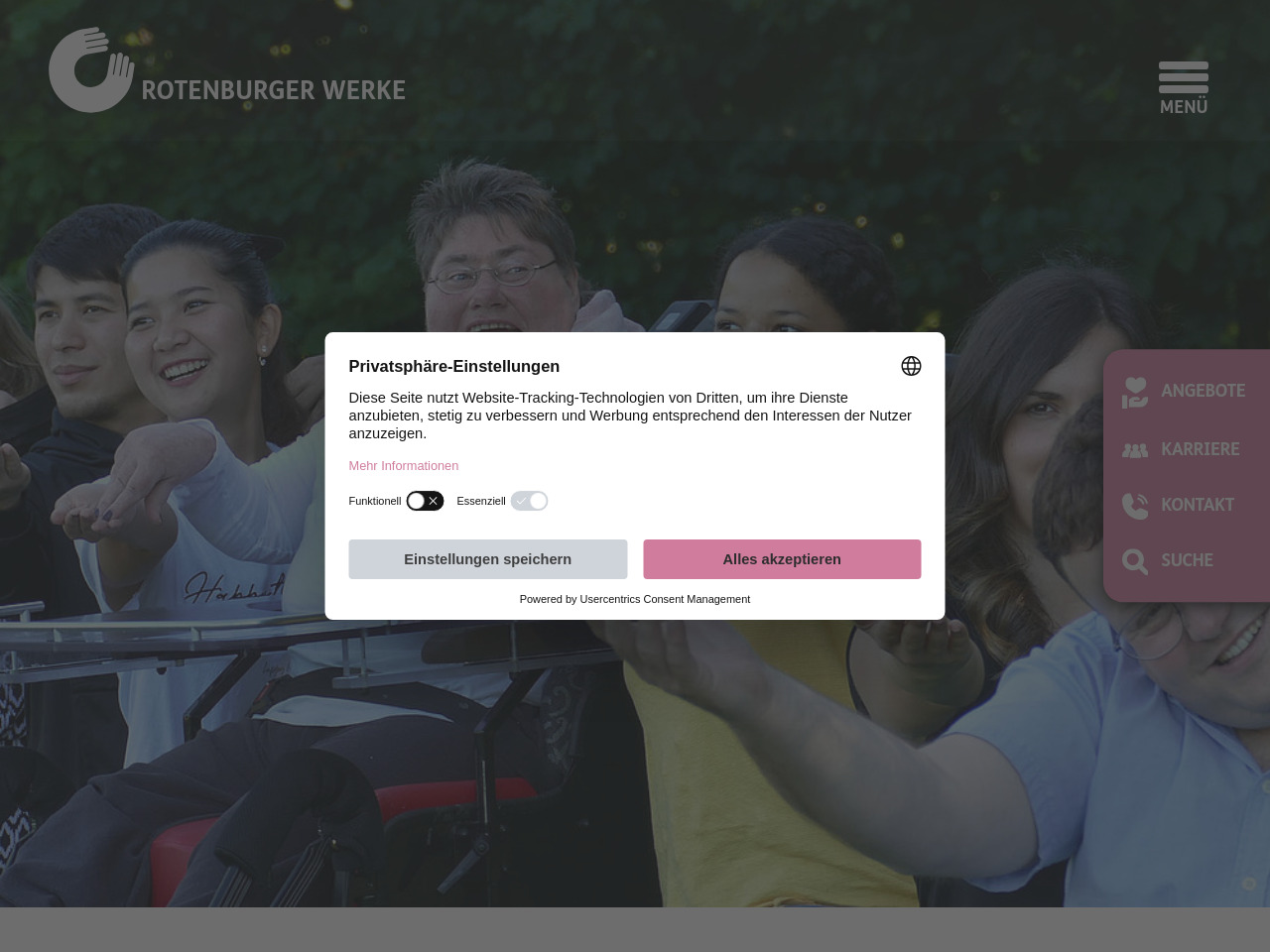1270x952 pixels.
Task: Accept all with Alles akzeptieren
Action: point(782,559)
